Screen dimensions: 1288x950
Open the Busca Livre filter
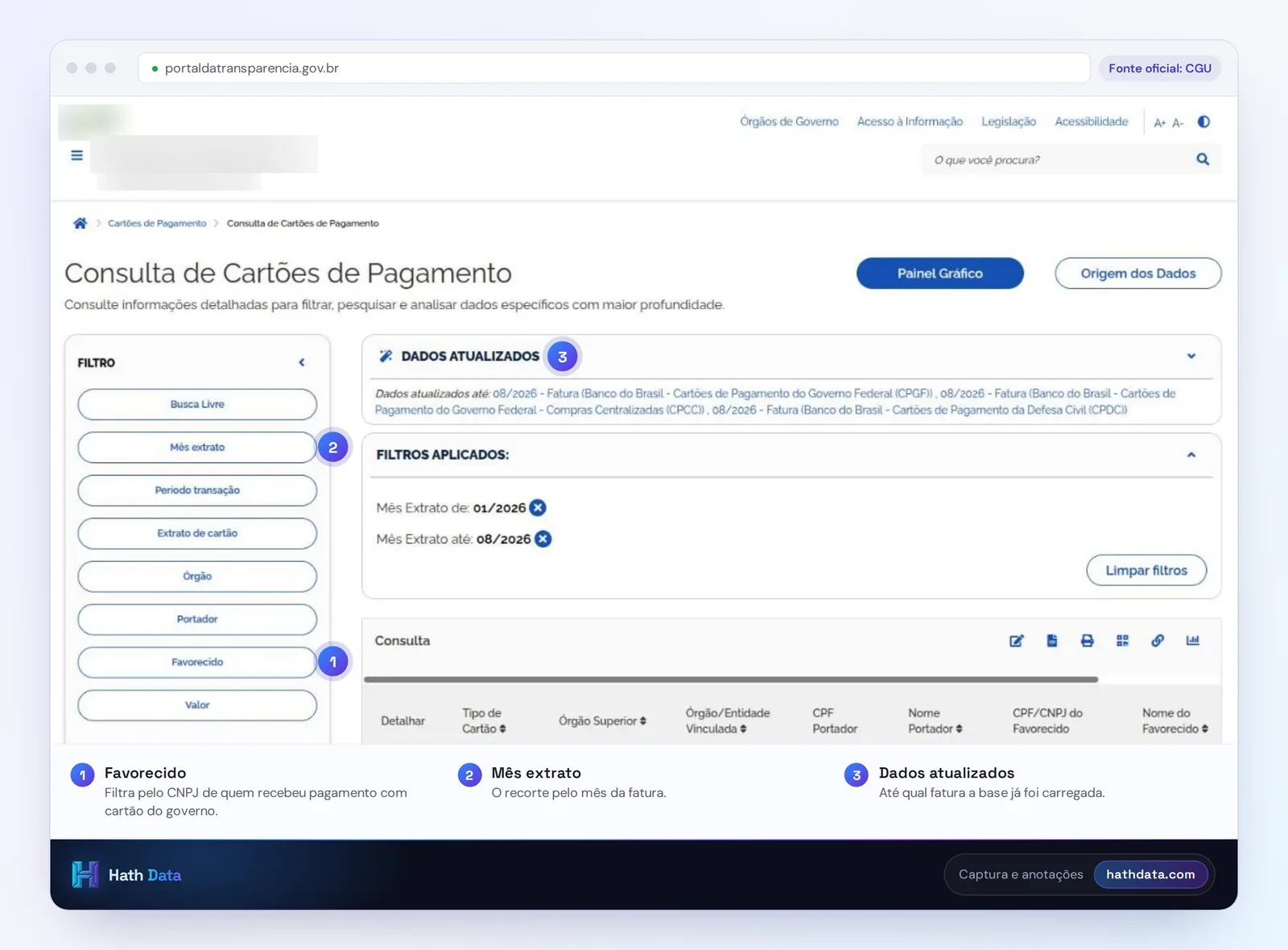coord(197,404)
